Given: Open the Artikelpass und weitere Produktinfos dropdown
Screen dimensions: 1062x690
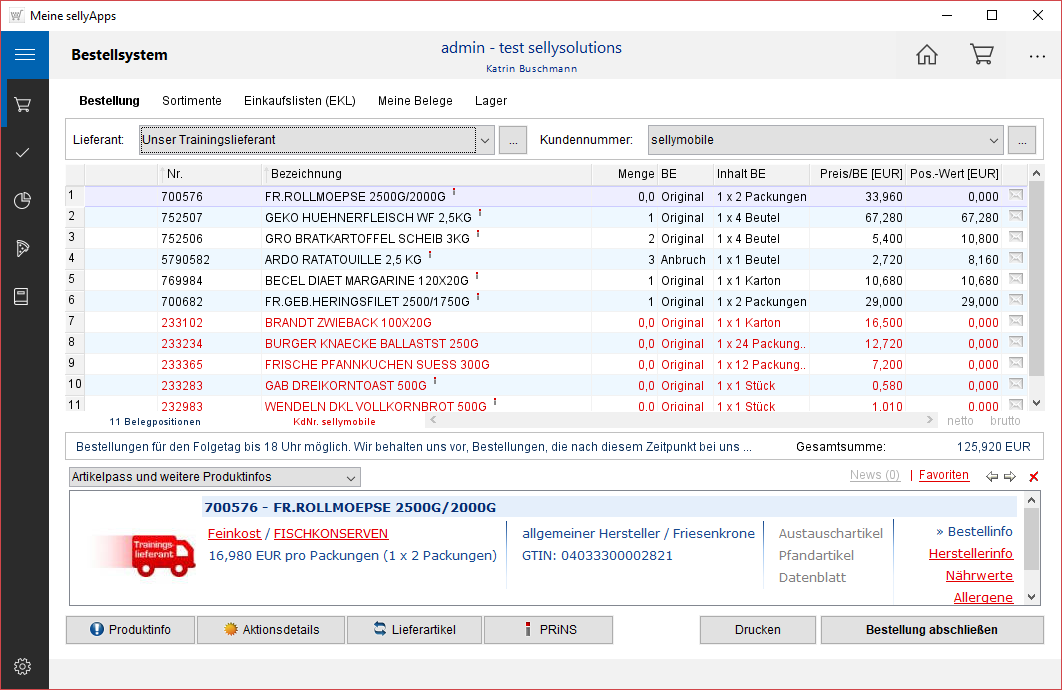Looking at the screenshot, I should (x=214, y=477).
